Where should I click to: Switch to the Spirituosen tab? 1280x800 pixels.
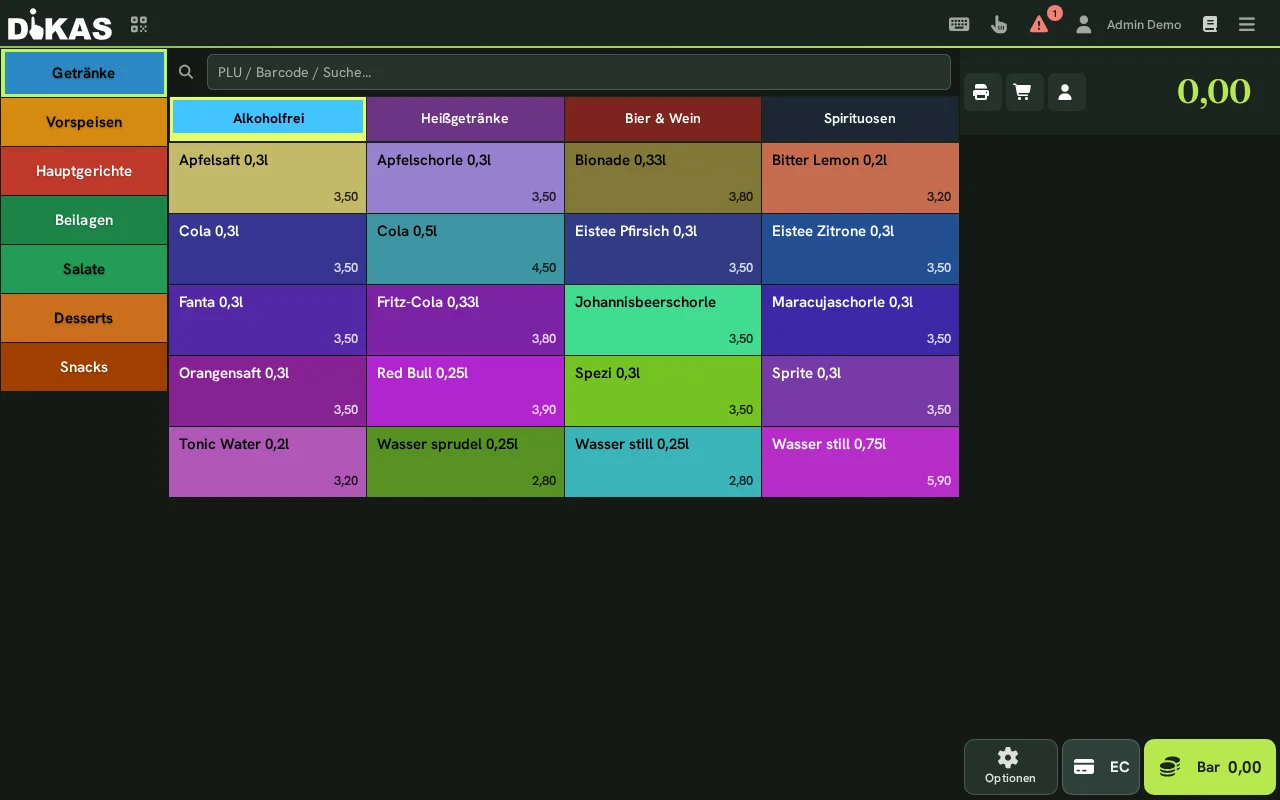[860, 118]
